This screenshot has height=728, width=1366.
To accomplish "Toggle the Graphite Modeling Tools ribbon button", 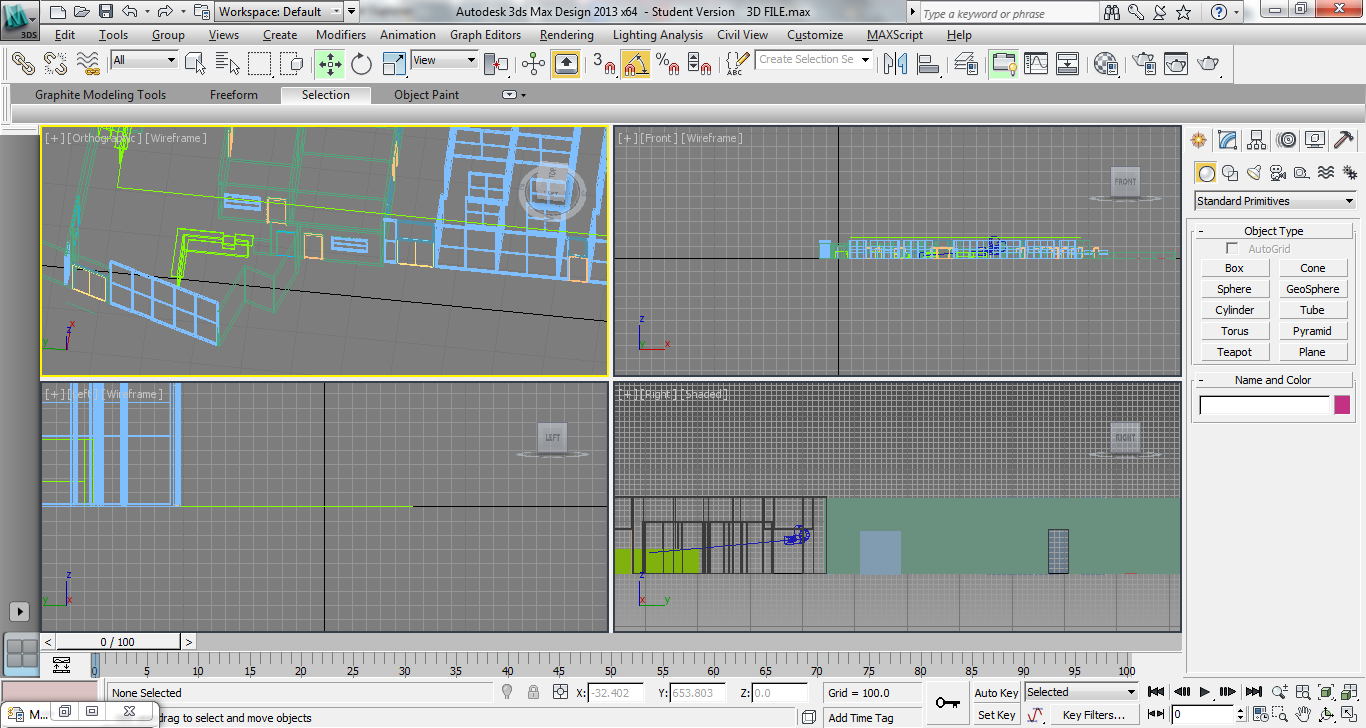I will [x=1004, y=64].
